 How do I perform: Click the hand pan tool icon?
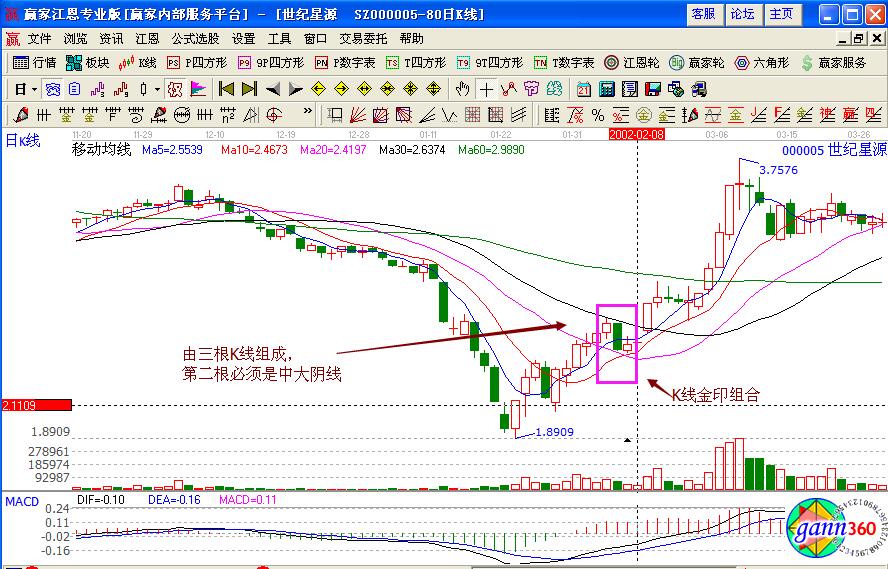462,89
